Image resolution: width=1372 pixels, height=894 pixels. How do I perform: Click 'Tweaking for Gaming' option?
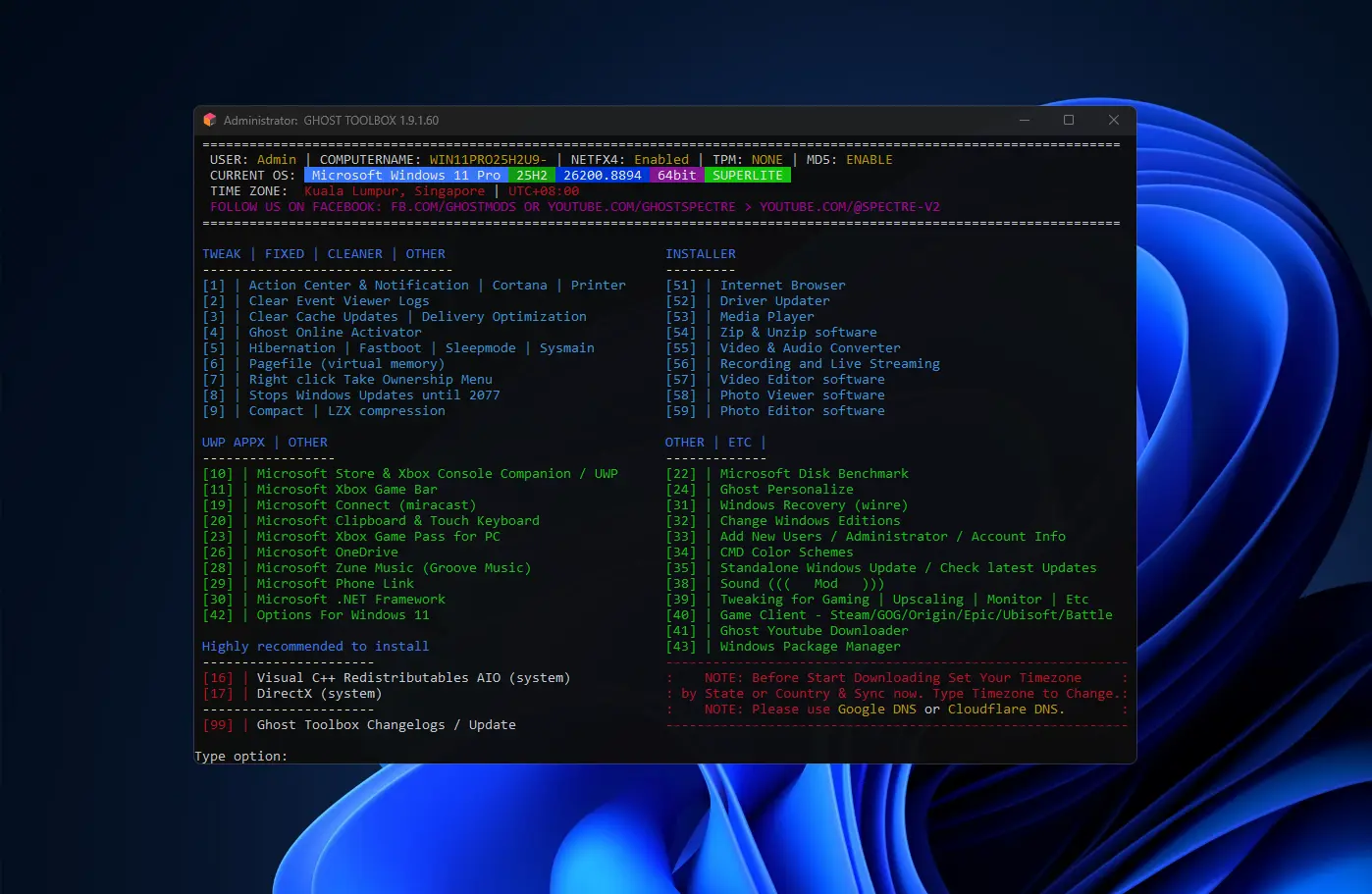click(795, 600)
